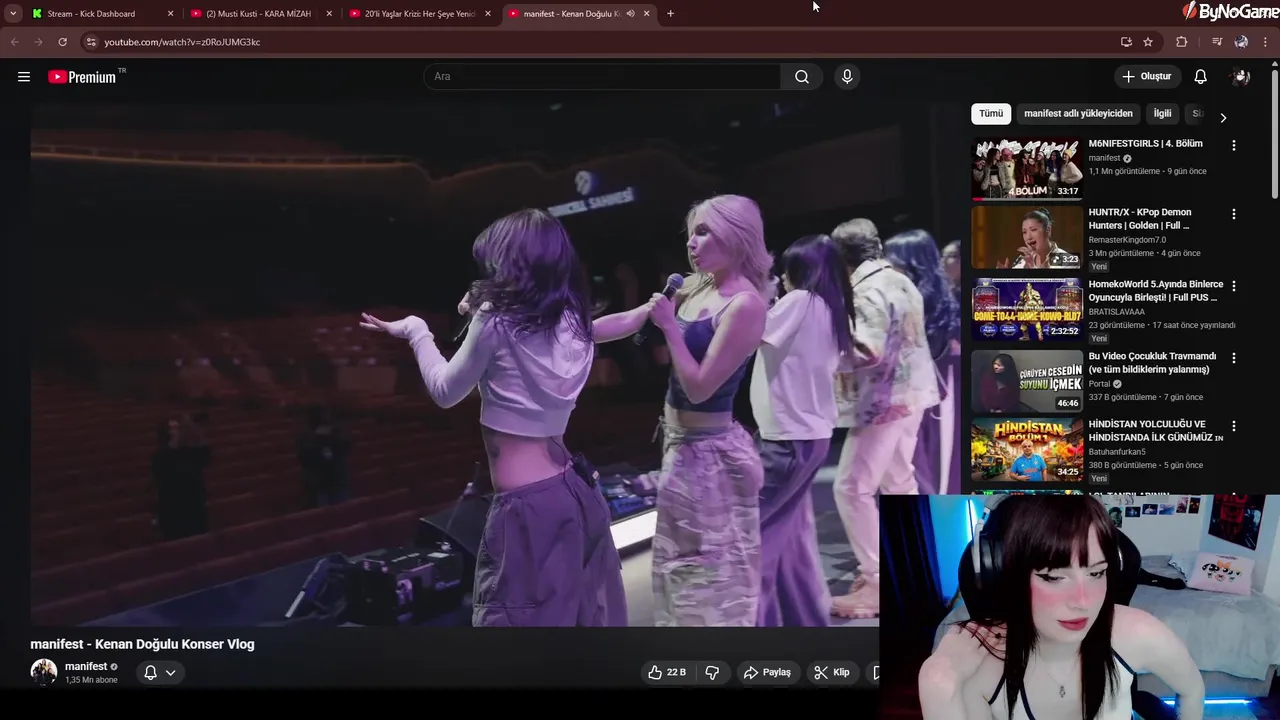Open HomekoWorld 5.Ayında video thumbnail

pyautogui.click(x=1027, y=310)
